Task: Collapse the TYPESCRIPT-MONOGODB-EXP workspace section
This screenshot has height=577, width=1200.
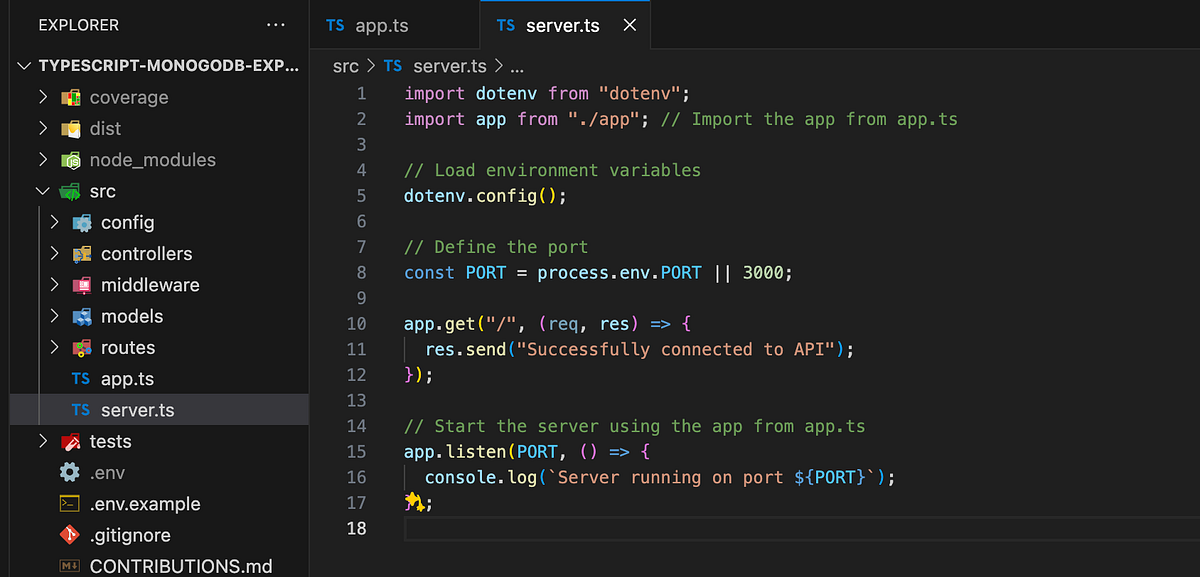Action: click(24, 65)
